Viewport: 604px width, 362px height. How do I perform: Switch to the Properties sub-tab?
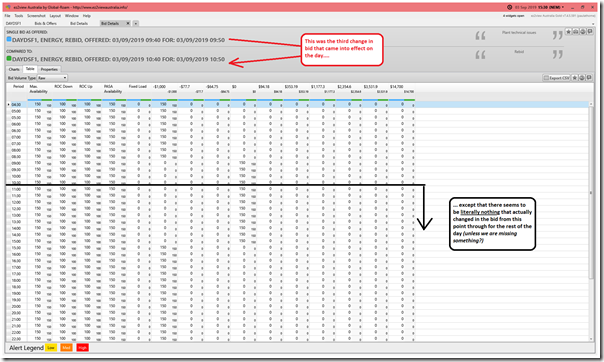[x=49, y=69]
